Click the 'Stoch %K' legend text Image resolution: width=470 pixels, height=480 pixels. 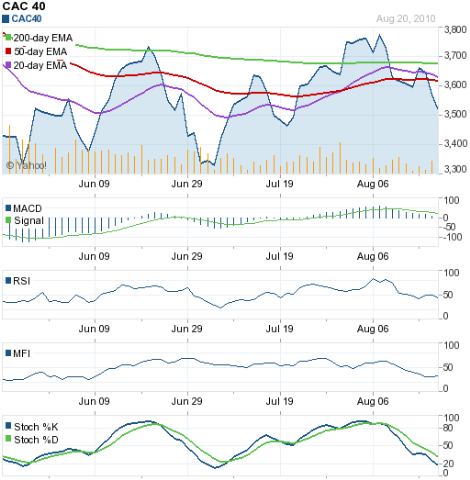pyautogui.click(x=36, y=427)
